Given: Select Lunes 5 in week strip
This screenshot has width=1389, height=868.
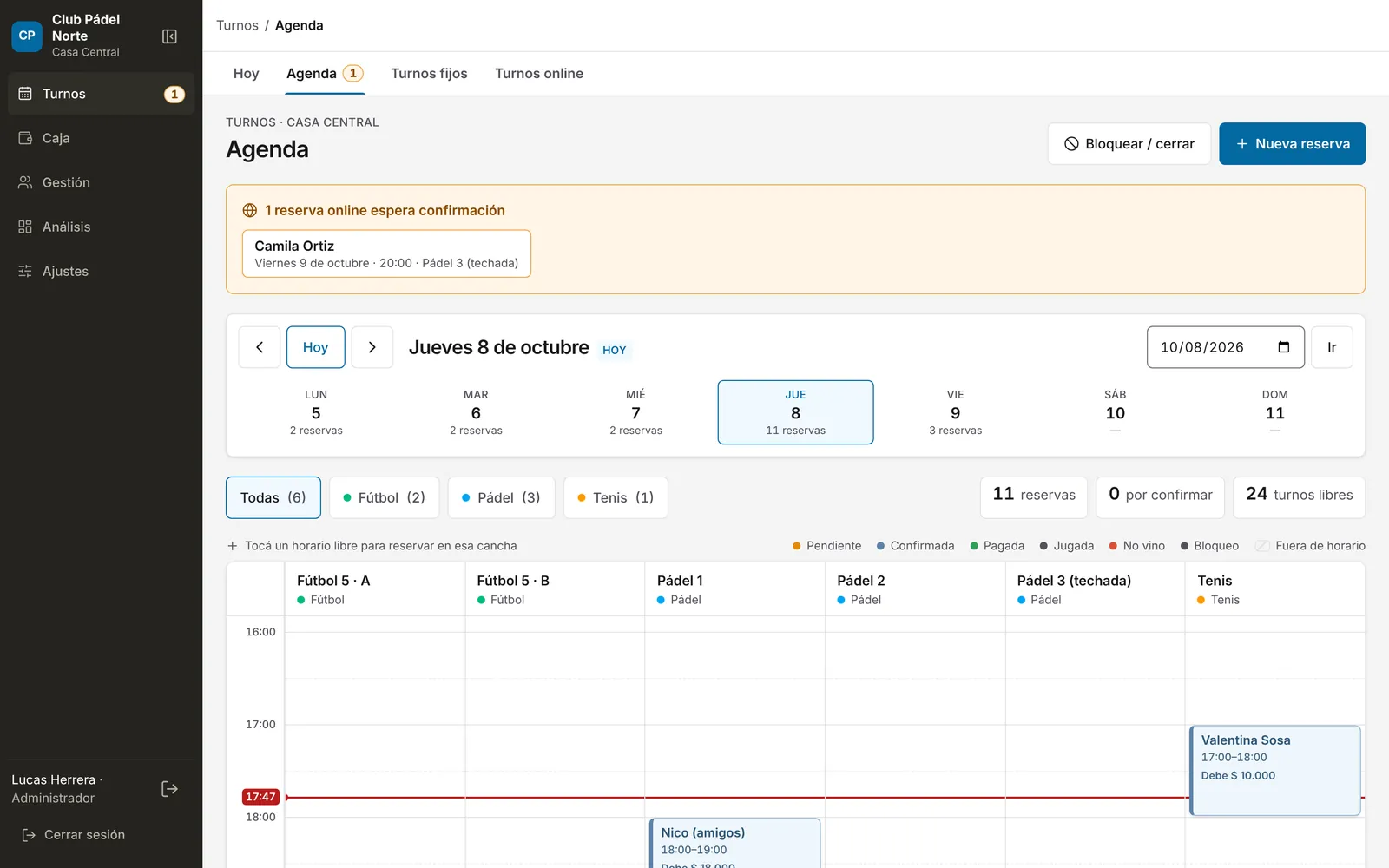Looking at the screenshot, I should click(316, 412).
